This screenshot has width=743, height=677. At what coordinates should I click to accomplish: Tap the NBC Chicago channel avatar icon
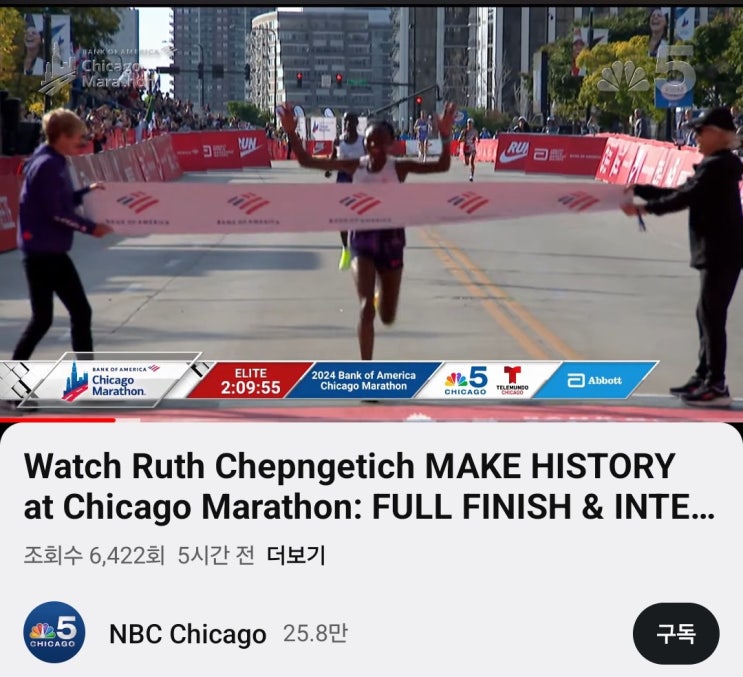pos(54,632)
